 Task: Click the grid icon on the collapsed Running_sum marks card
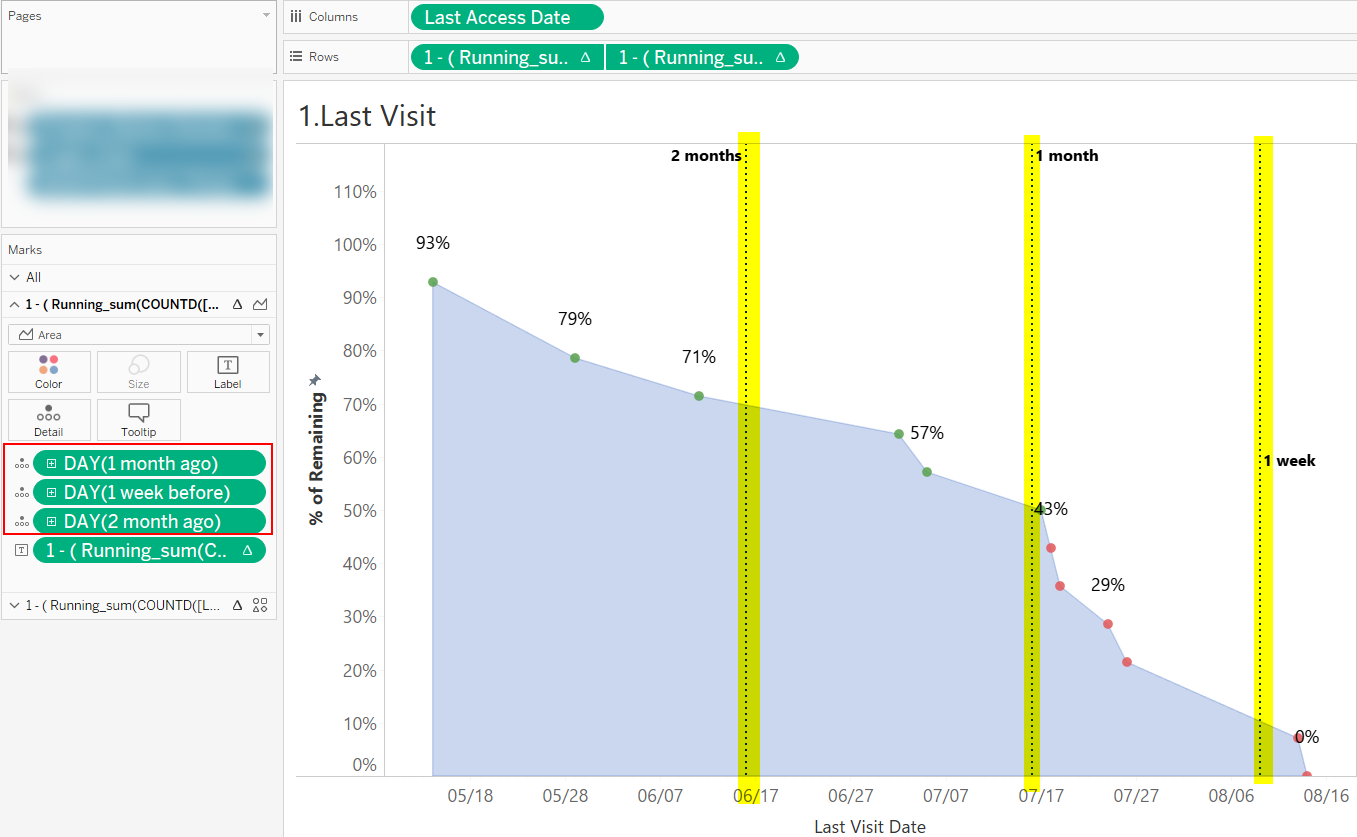(259, 605)
